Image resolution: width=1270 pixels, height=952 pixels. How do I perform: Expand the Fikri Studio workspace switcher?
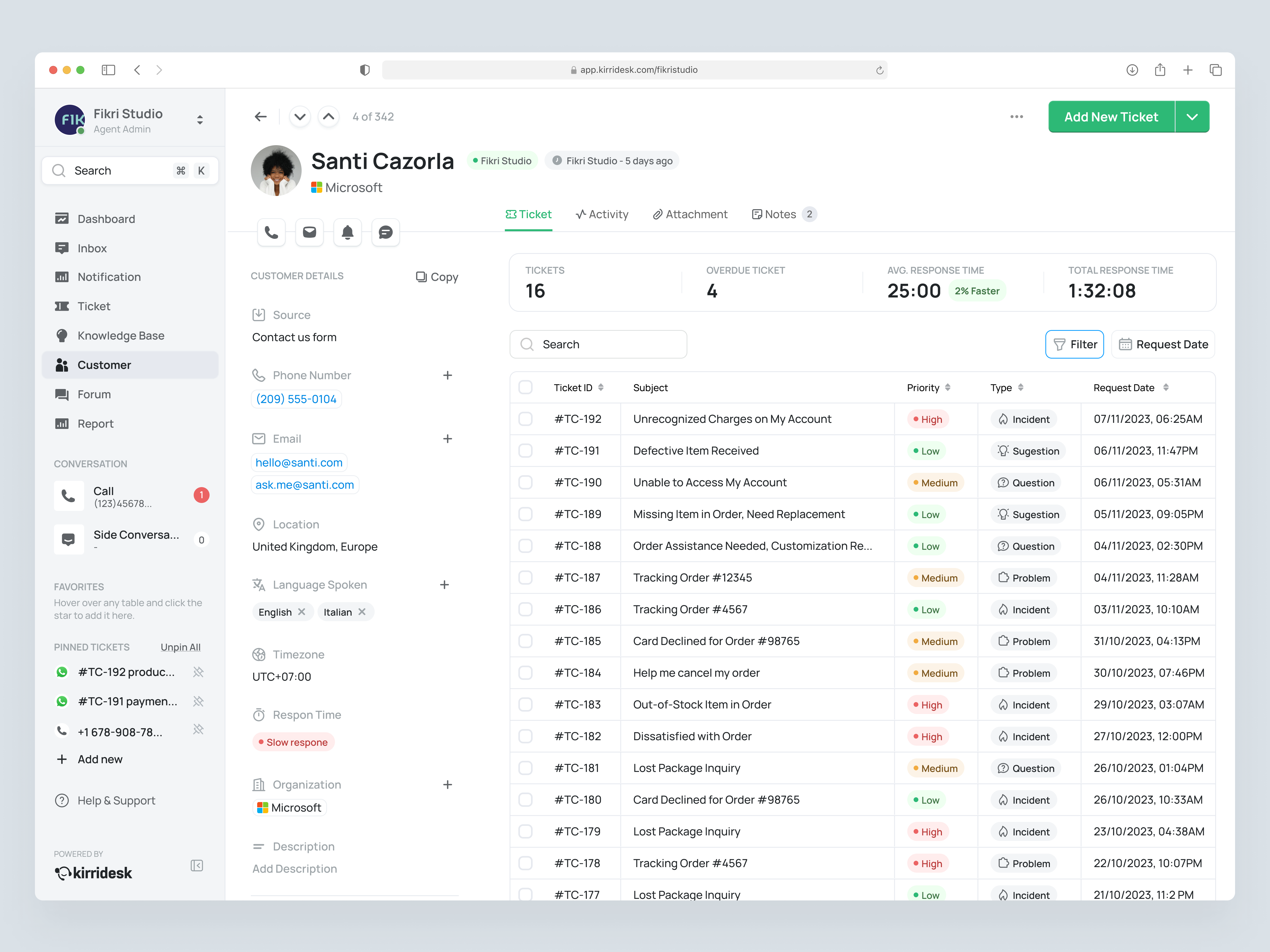coord(200,119)
